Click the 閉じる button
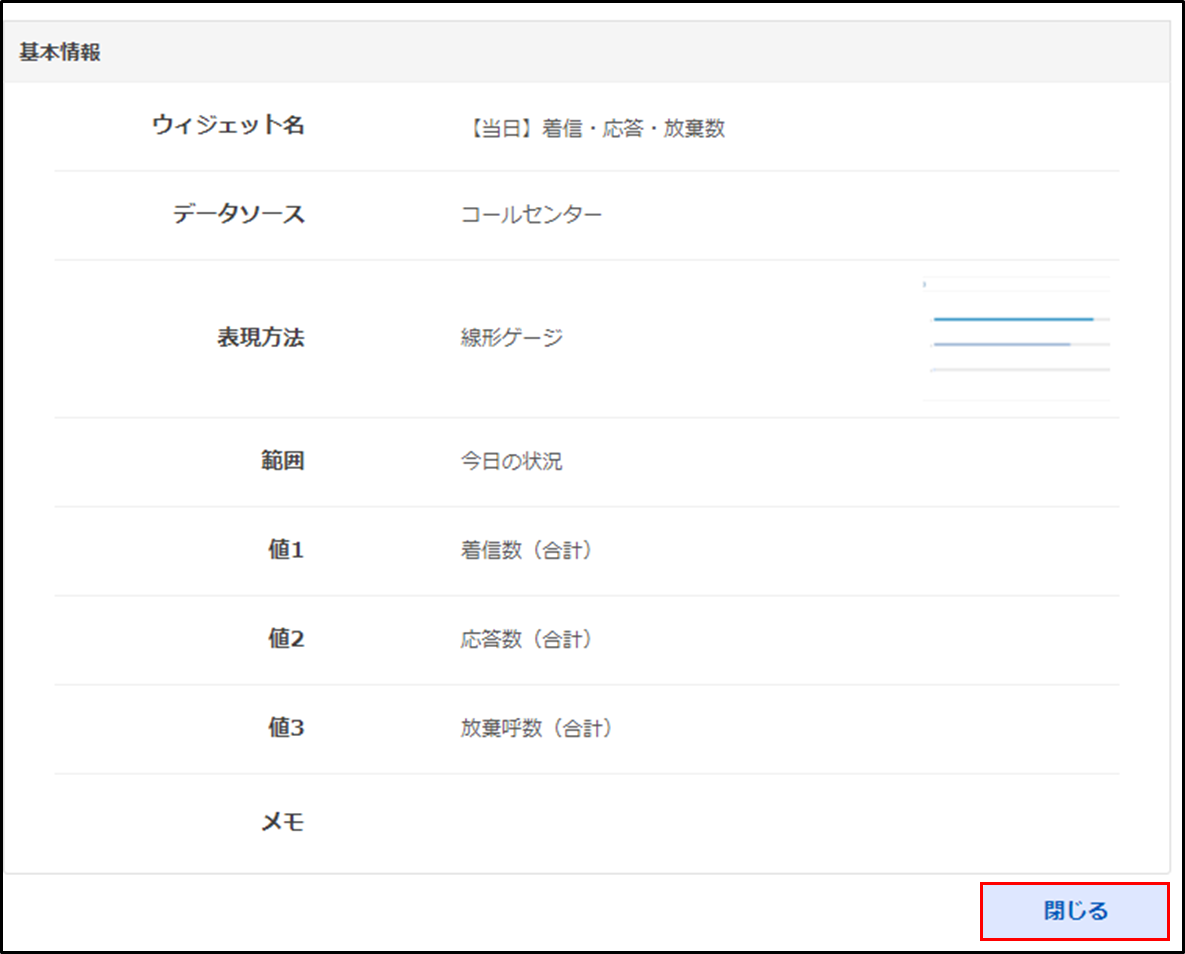The width and height of the screenshot is (1185, 954). (x=1075, y=911)
